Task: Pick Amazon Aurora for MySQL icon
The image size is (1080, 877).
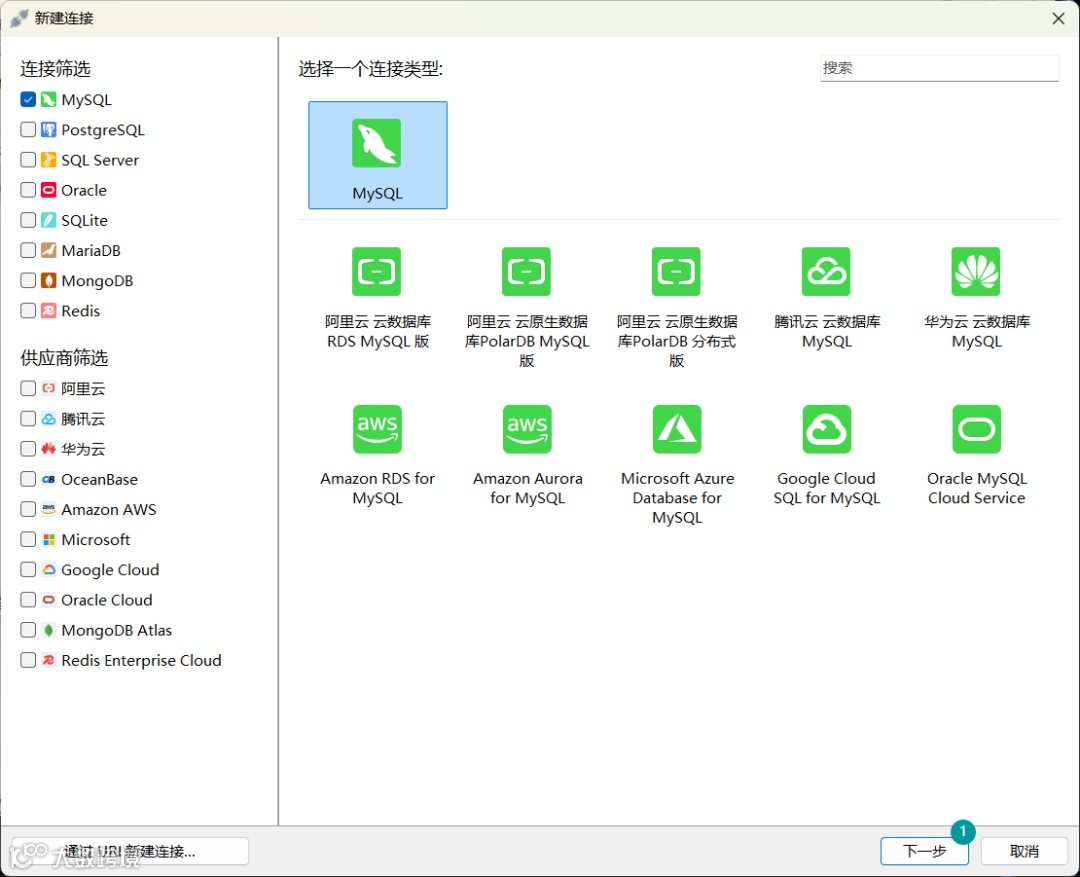Action: coord(528,429)
